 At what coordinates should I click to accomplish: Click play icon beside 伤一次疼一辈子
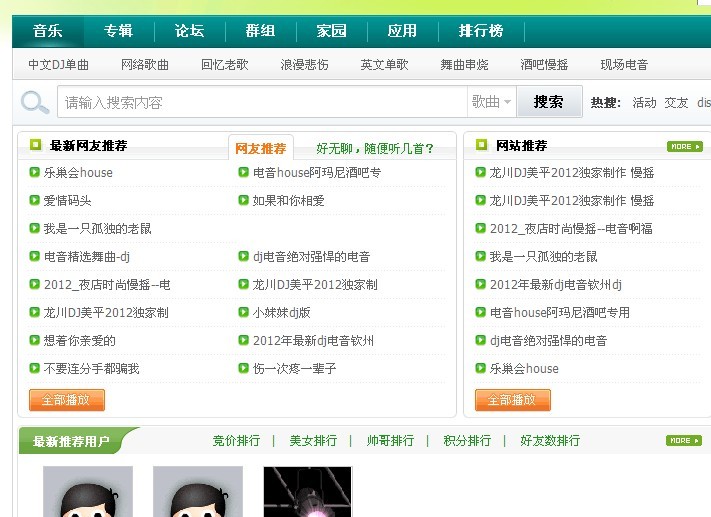[x=243, y=368]
